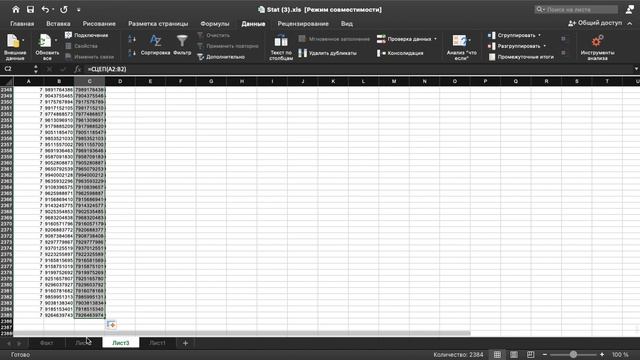Switch to page break preview

530,355
